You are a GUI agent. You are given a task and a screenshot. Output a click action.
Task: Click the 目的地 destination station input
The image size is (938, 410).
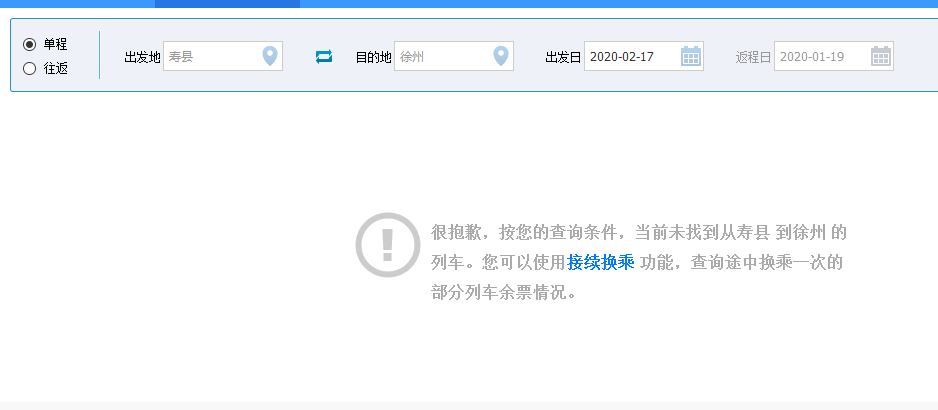(x=453, y=56)
